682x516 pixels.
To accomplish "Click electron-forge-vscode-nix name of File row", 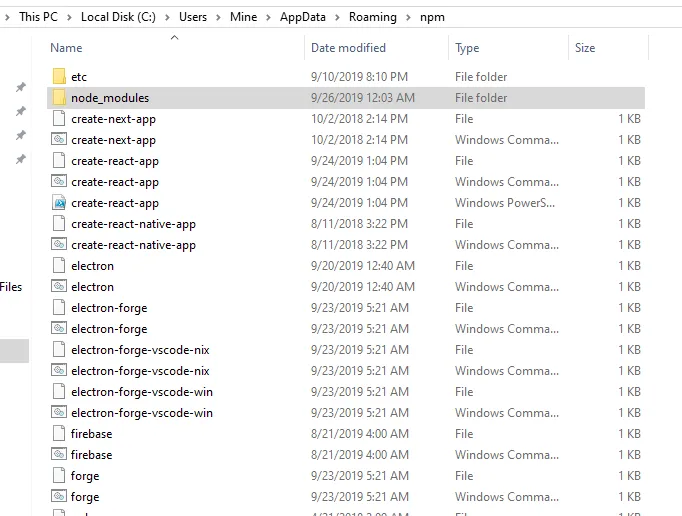I will (x=140, y=350).
